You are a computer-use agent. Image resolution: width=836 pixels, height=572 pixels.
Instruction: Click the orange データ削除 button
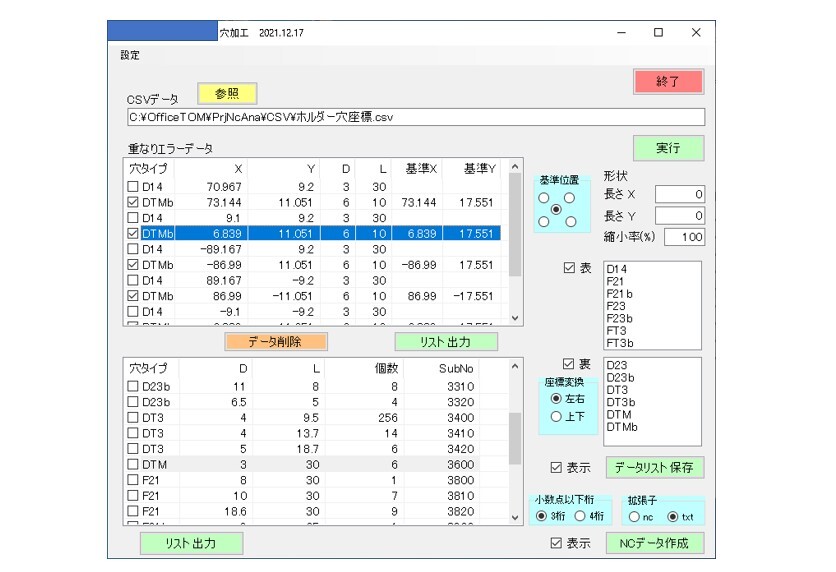tap(276, 341)
